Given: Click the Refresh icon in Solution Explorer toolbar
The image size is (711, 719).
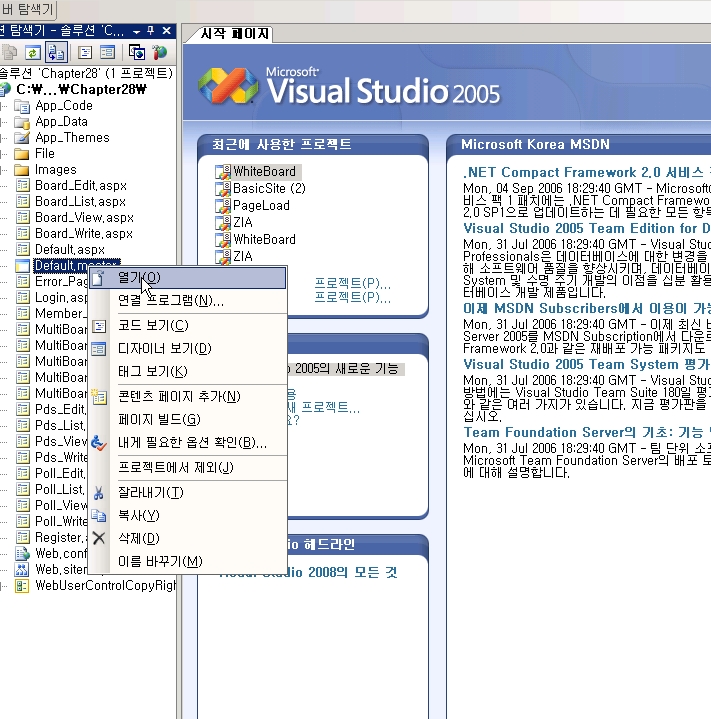Looking at the screenshot, I should pos(33,53).
